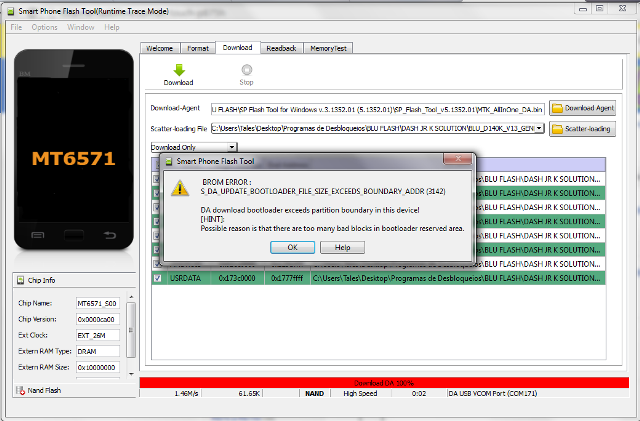Click the High Speed status bar entry
This screenshot has width=640, height=421.
(360, 394)
